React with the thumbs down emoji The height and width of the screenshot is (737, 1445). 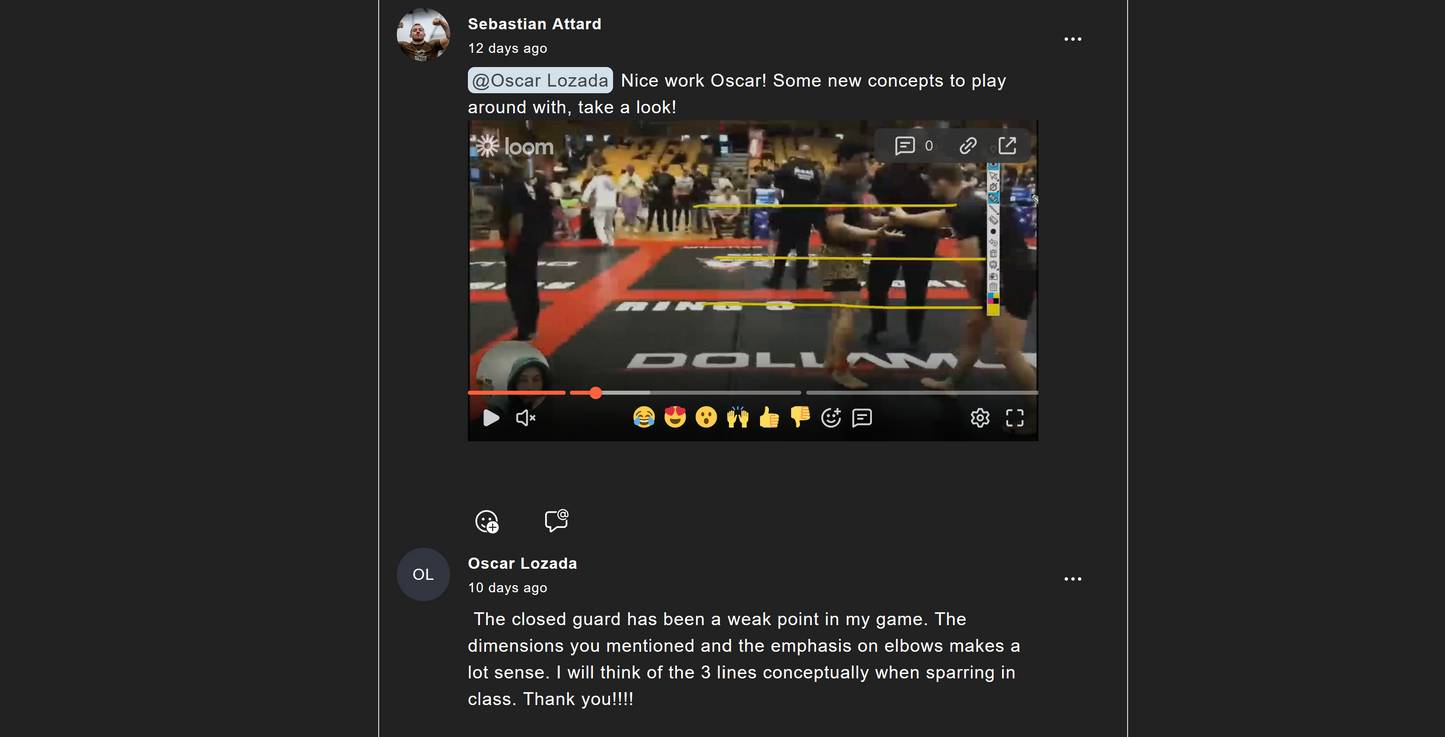click(x=800, y=417)
